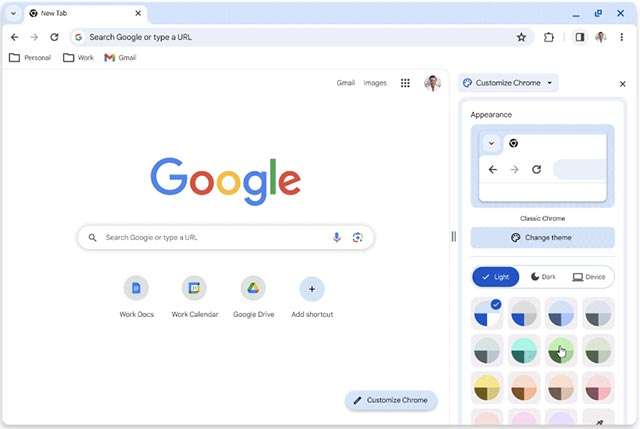
Task: Select the orange color swatch
Action: [524, 388]
